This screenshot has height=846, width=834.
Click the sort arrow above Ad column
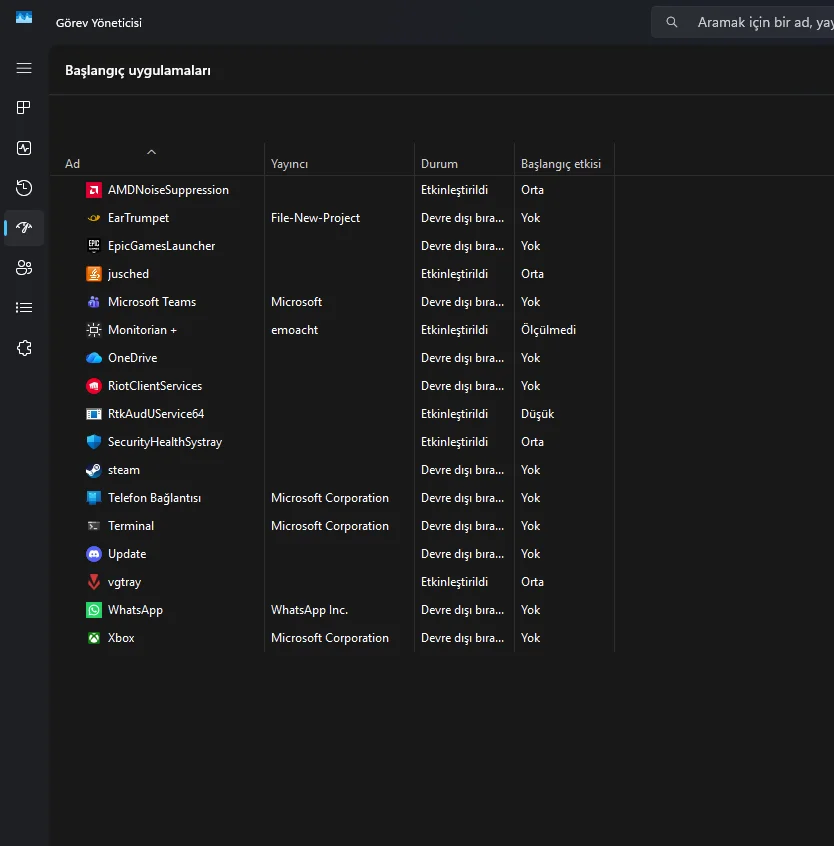[152, 152]
